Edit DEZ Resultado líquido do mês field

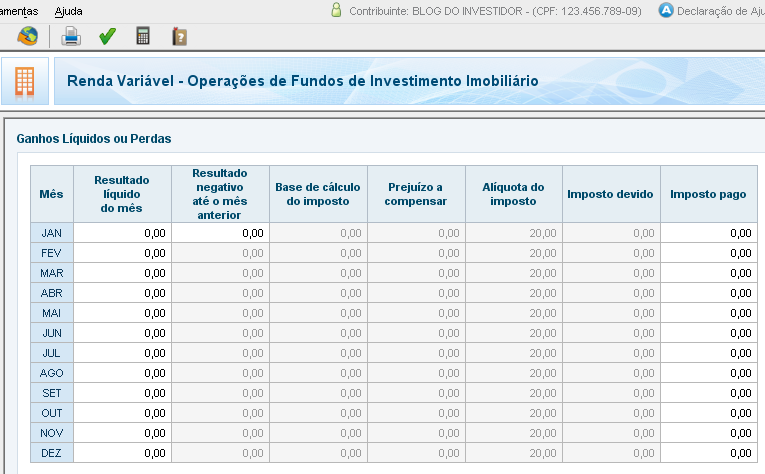(122, 453)
